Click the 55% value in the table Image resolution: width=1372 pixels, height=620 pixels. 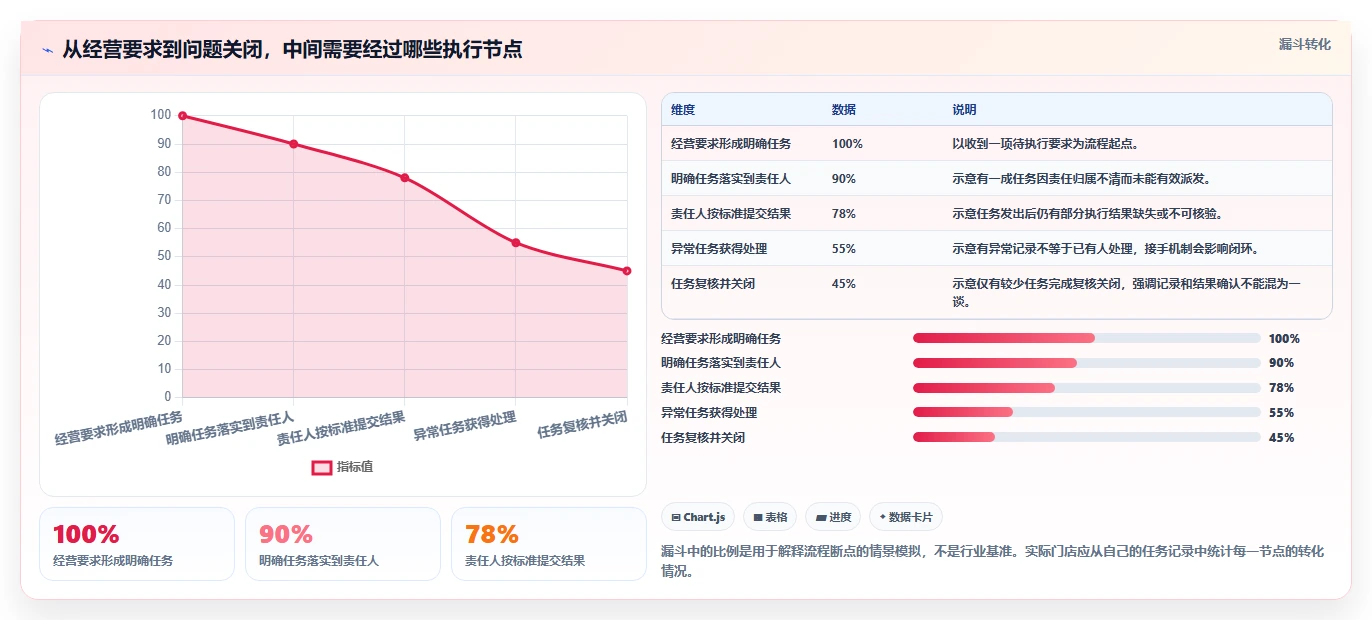(x=844, y=249)
